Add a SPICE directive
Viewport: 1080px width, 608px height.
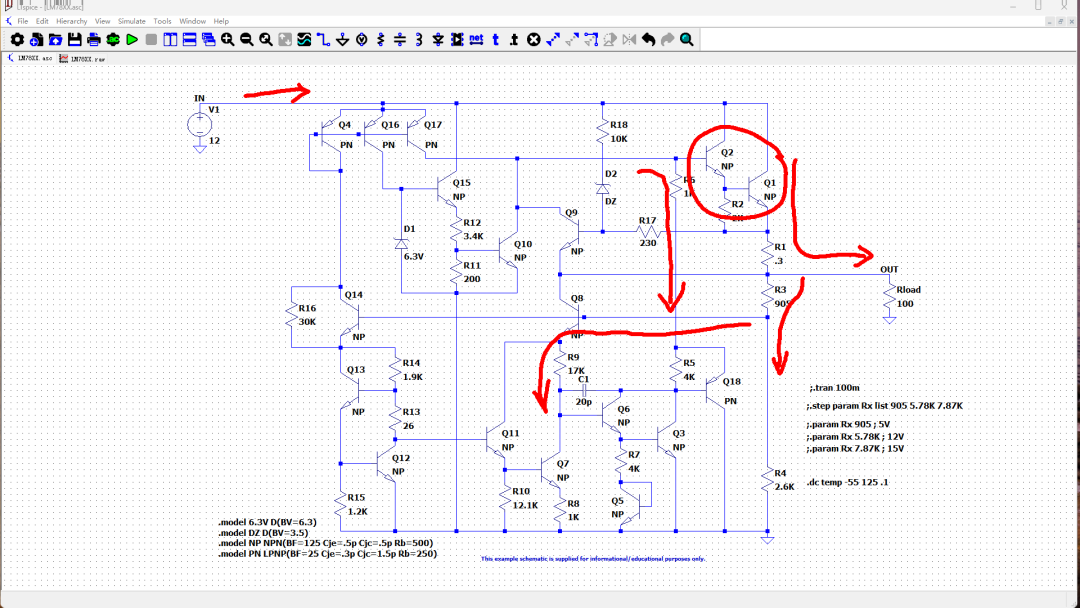(x=515, y=40)
